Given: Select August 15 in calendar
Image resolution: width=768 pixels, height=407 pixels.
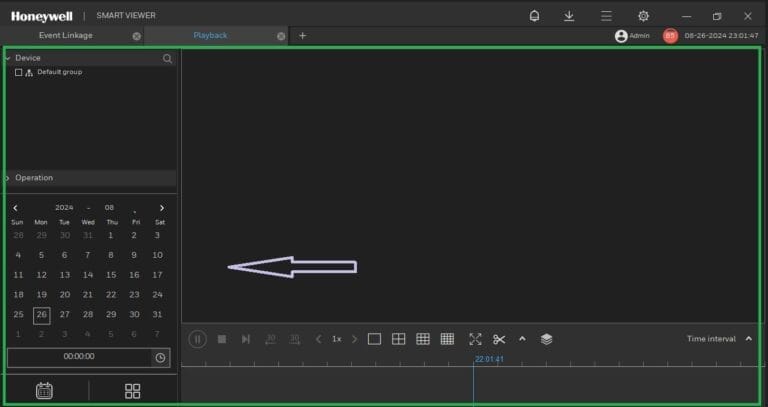Looking at the screenshot, I should (x=111, y=275).
